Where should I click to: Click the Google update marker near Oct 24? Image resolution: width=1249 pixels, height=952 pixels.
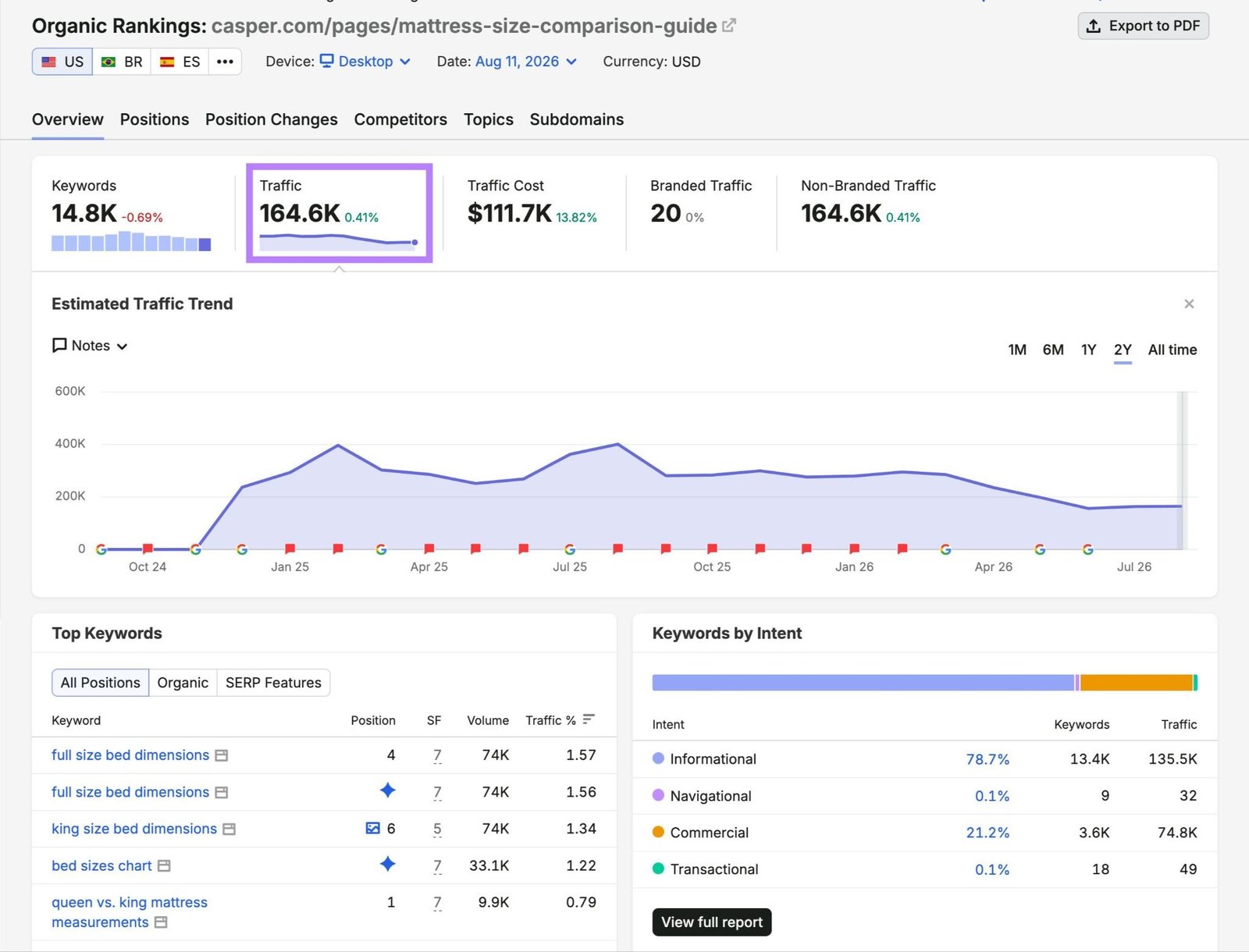coord(101,549)
